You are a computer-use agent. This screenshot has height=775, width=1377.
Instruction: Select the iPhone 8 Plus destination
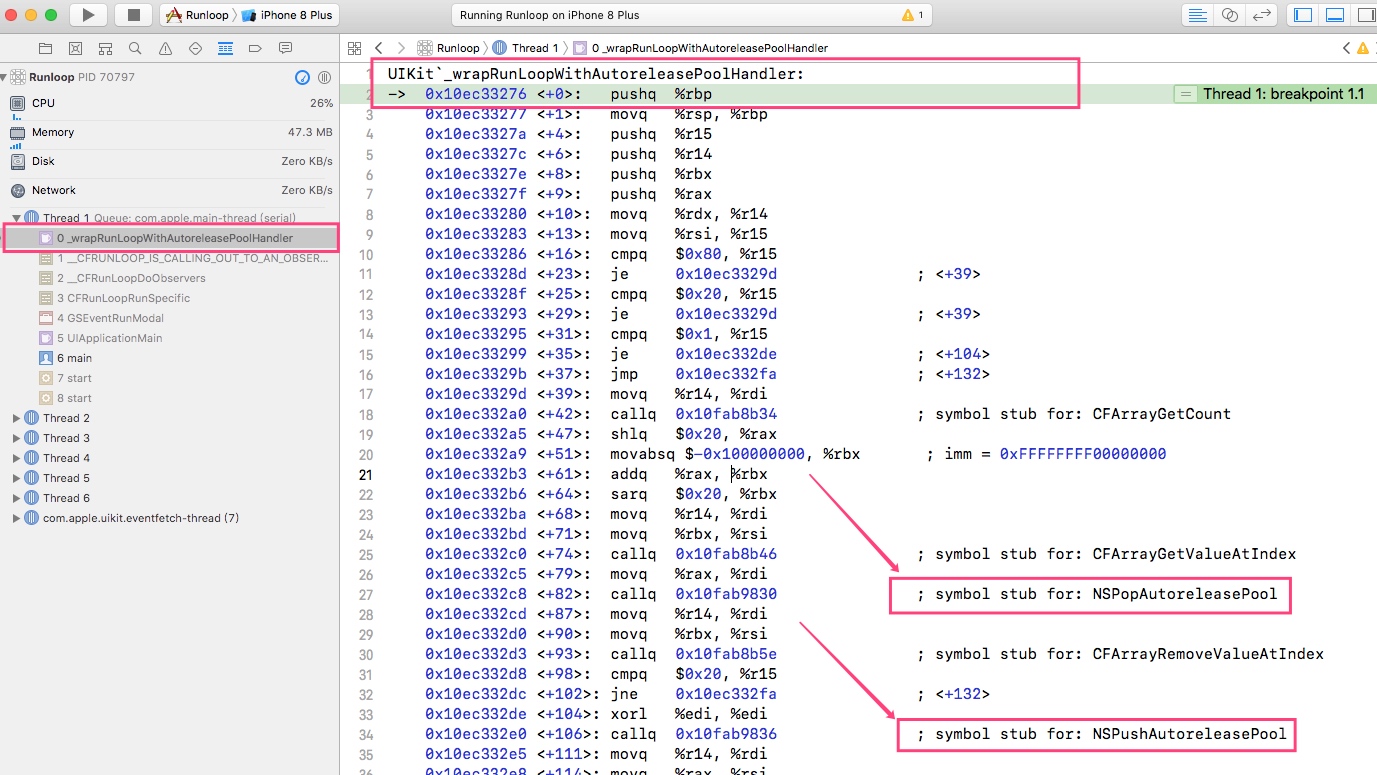click(x=289, y=15)
